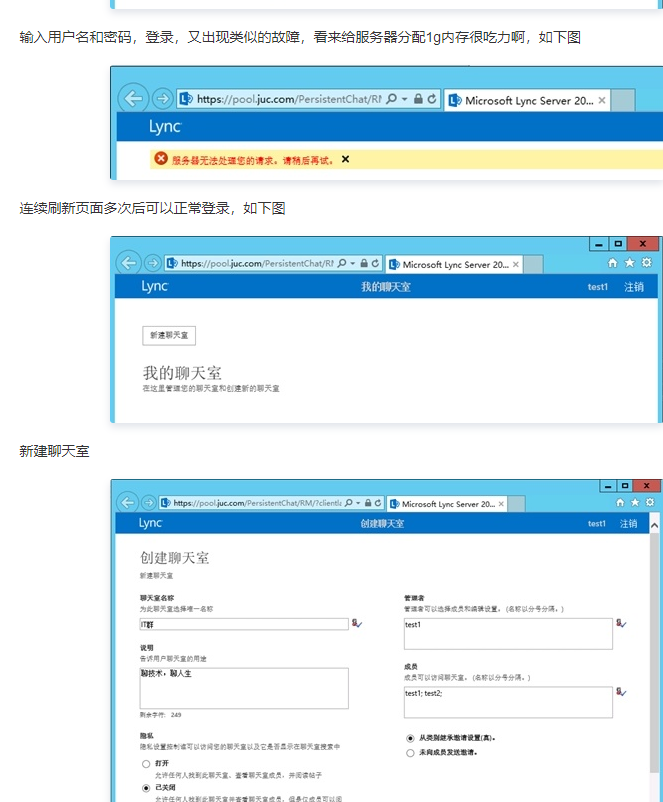663x802 pixels.
Task: Refresh the error page browser window
Action: tap(432, 99)
